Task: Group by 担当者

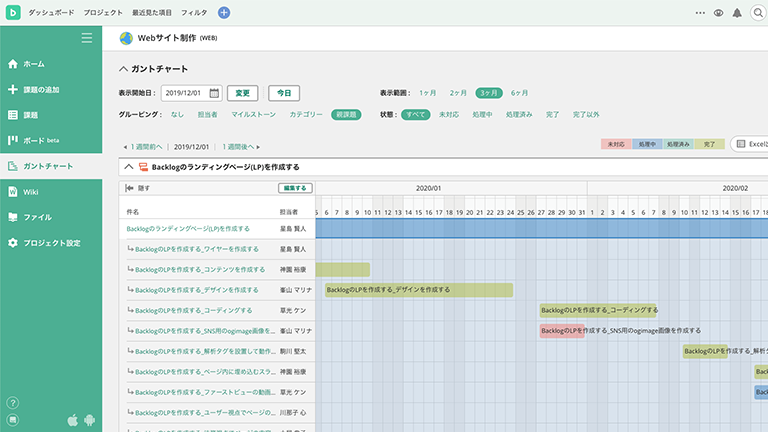Action: (x=207, y=115)
